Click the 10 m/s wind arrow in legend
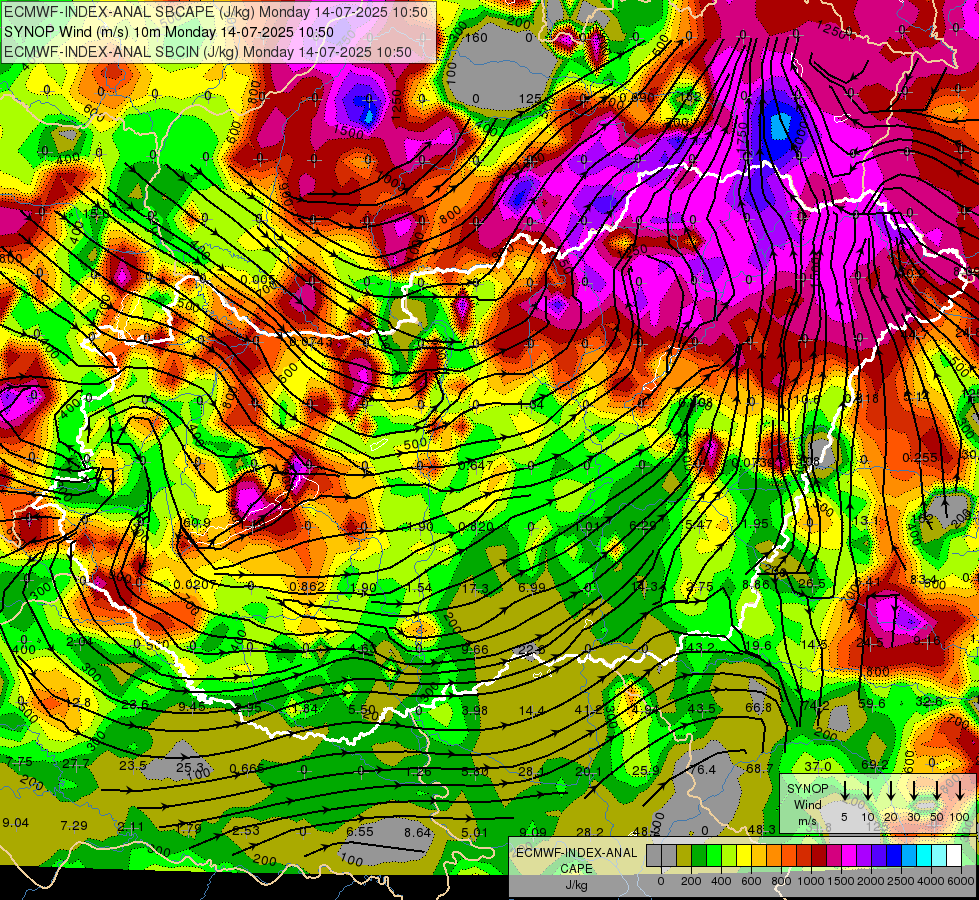 (868, 789)
